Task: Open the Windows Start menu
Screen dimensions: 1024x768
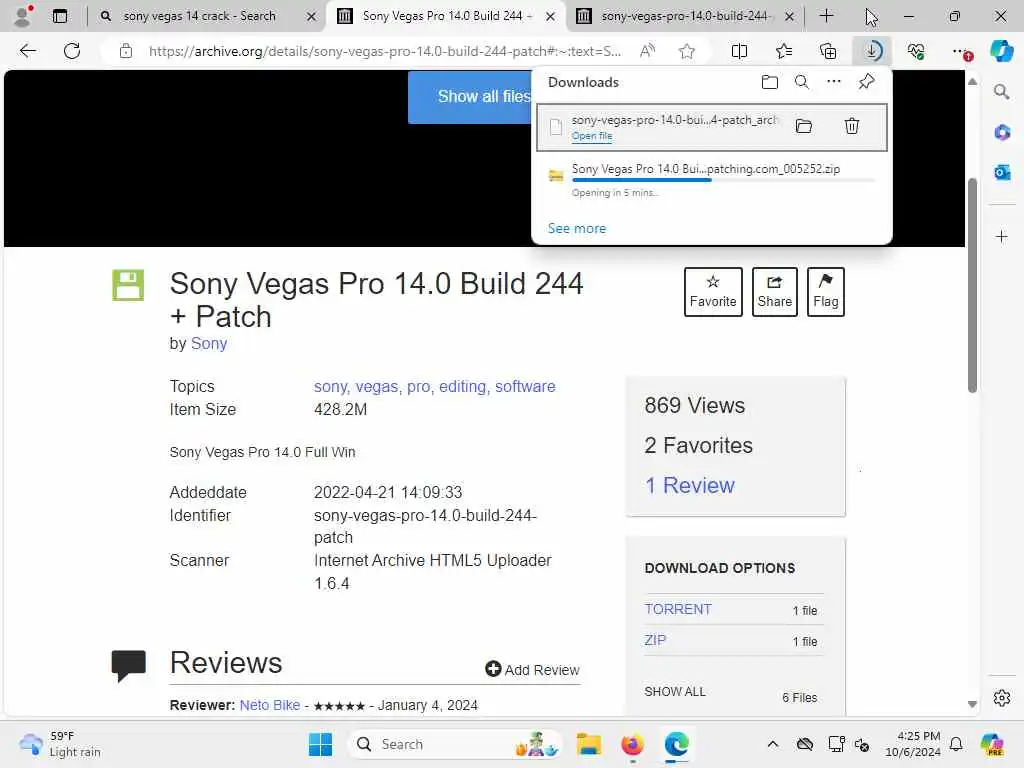Action: [x=320, y=744]
